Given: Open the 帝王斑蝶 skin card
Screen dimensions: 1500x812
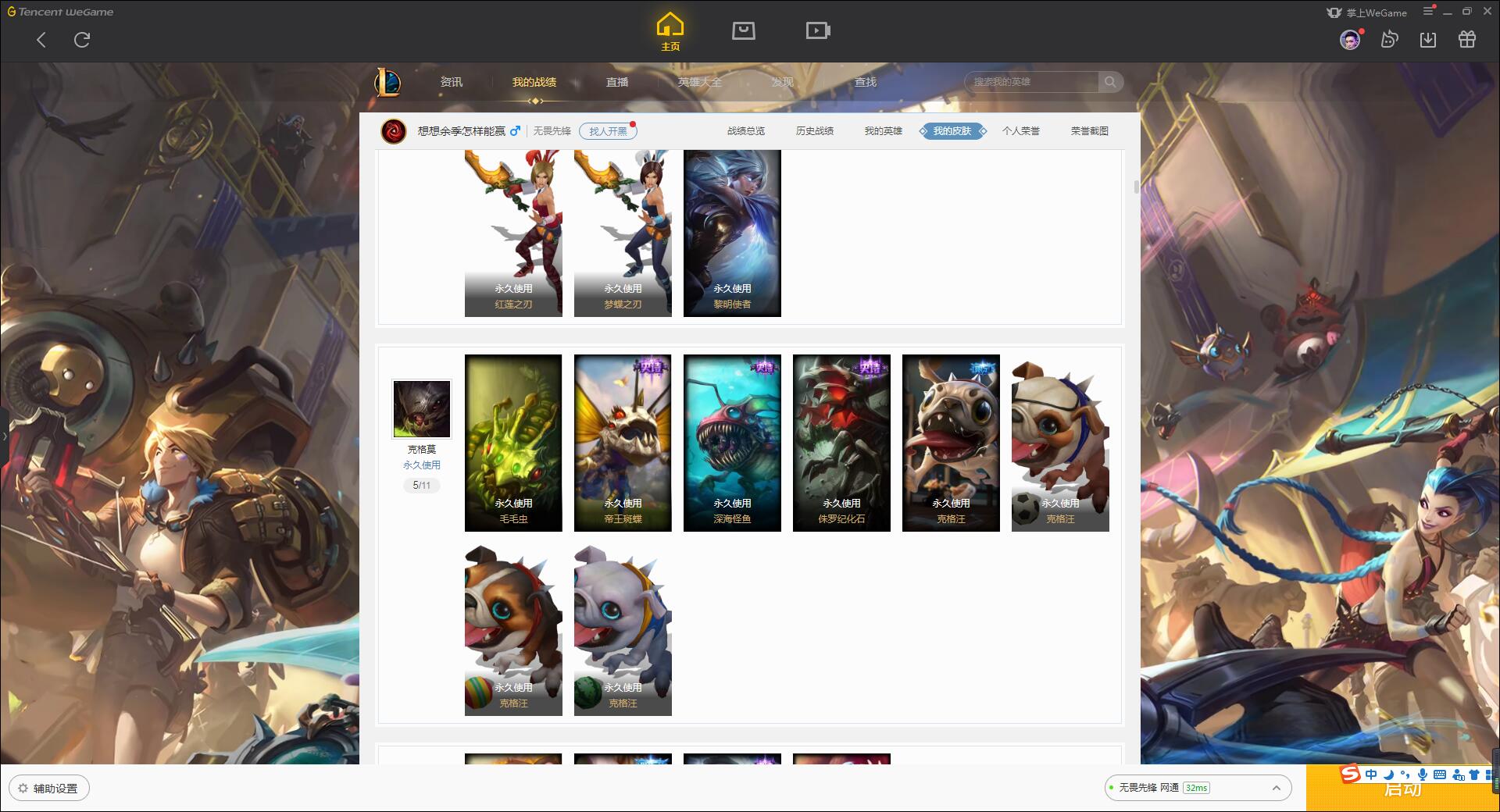Looking at the screenshot, I should (x=623, y=443).
